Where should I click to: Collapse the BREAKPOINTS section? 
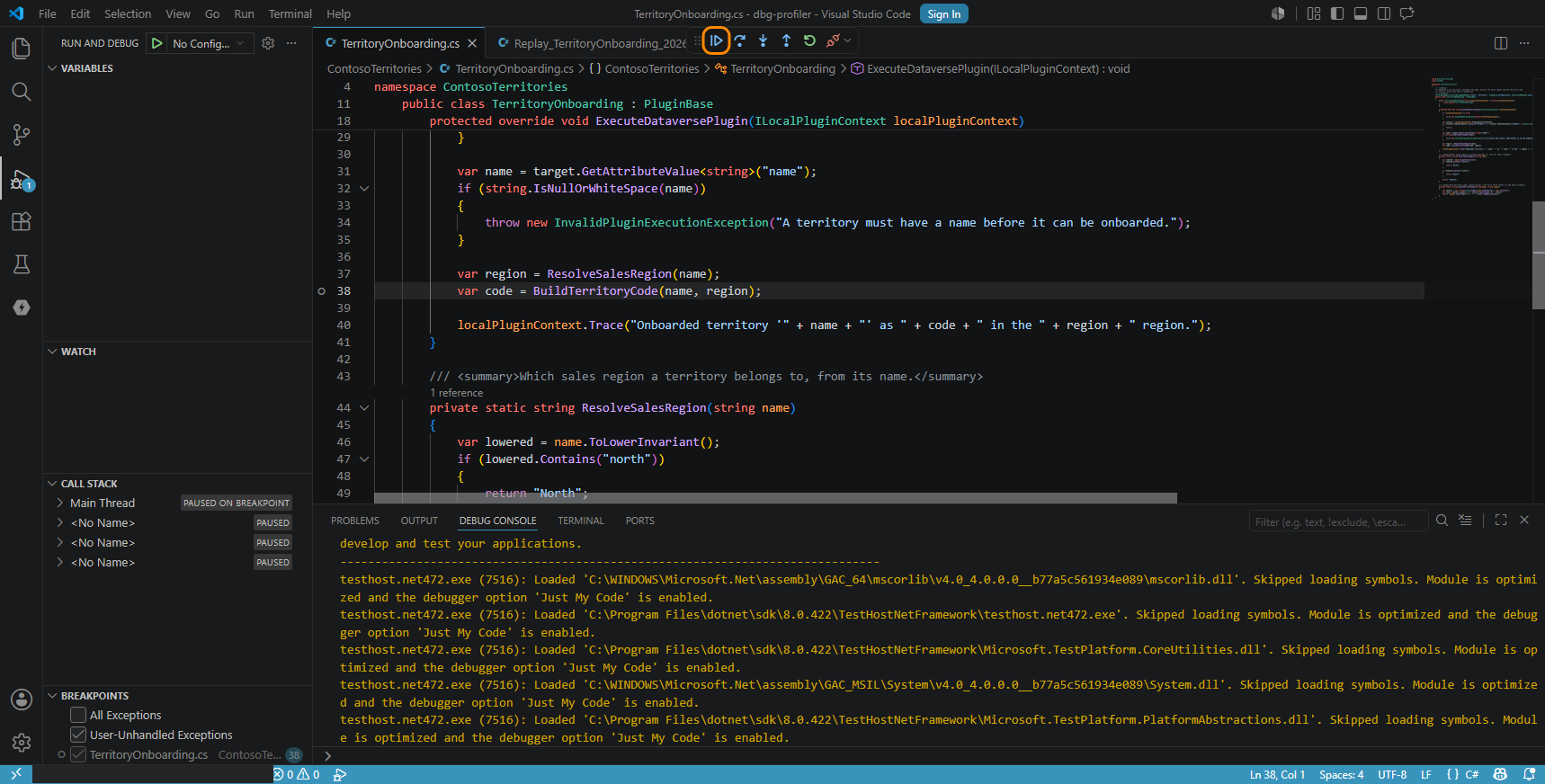52,696
